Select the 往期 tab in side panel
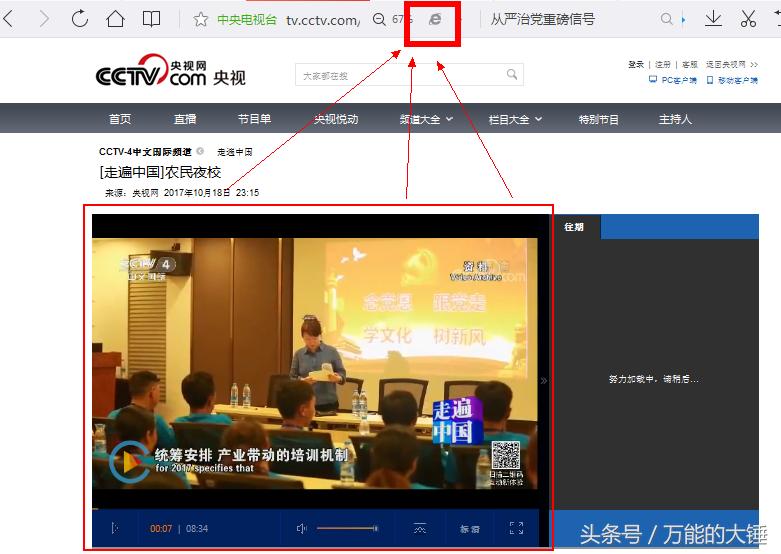 pyautogui.click(x=574, y=227)
